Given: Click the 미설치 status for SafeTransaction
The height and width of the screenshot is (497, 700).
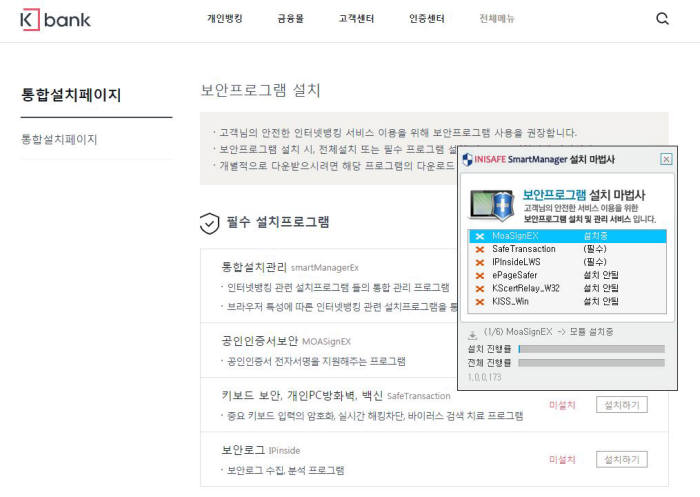Looking at the screenshot, I should (562, 405).
